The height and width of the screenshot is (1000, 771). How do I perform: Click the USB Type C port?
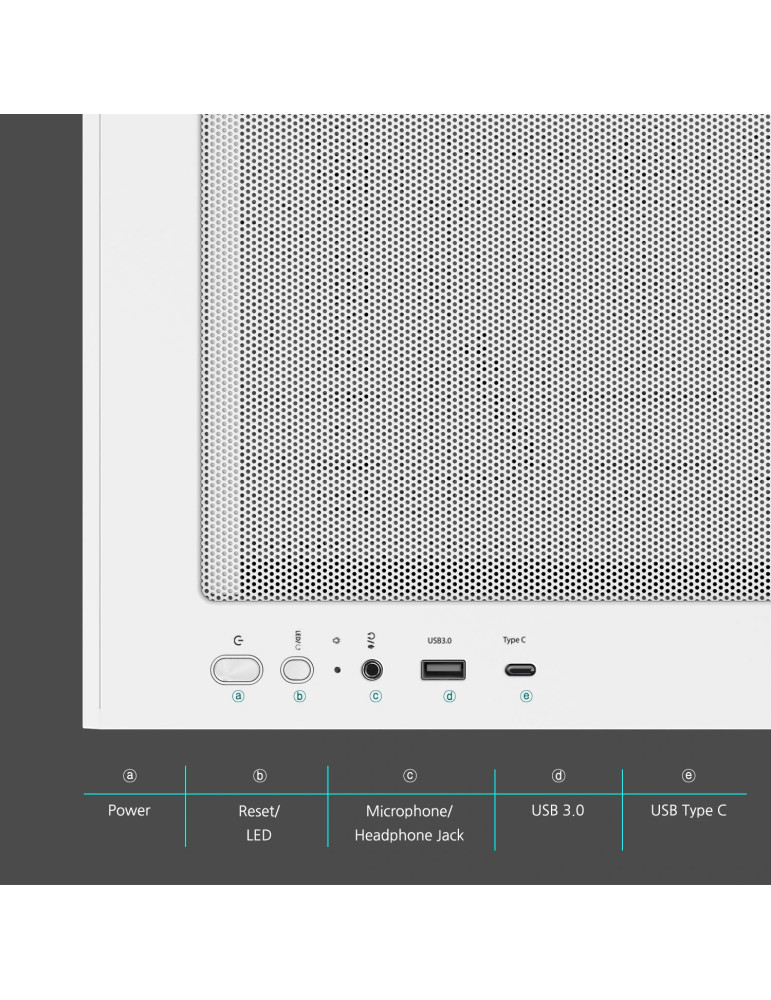519,669
